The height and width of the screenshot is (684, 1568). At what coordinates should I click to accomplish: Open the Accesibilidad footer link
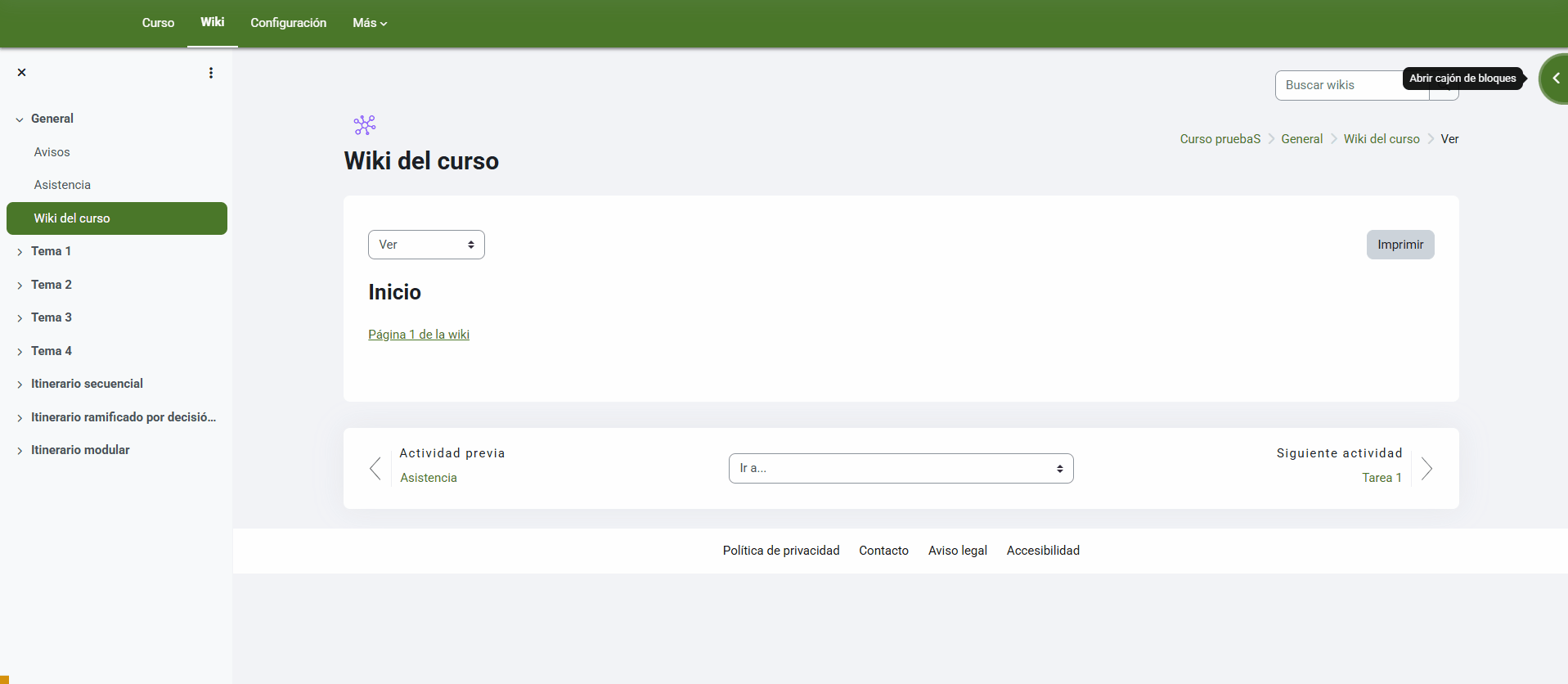(x=1043, y=551)
